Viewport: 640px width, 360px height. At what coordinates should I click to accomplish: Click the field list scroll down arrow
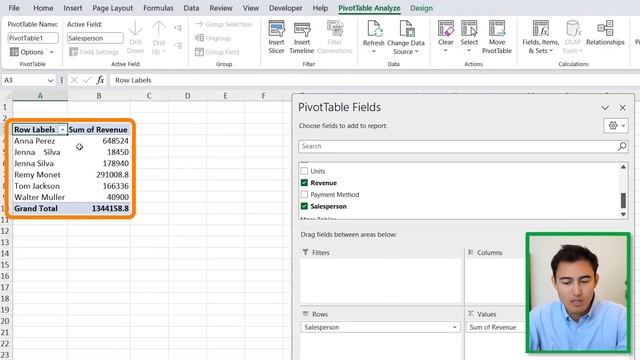pyautogui.click(x=623, y=214)
